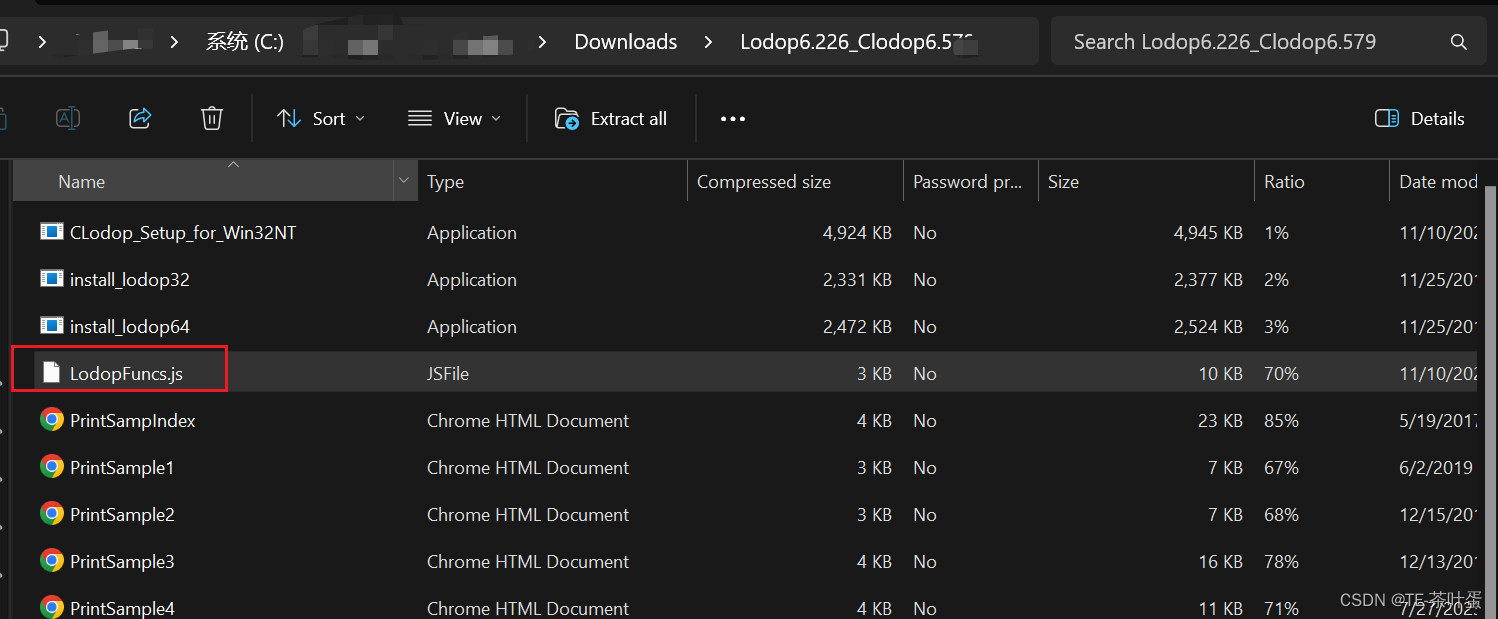
Task: Click the Extract all button
Action: [x=611, y=118]
